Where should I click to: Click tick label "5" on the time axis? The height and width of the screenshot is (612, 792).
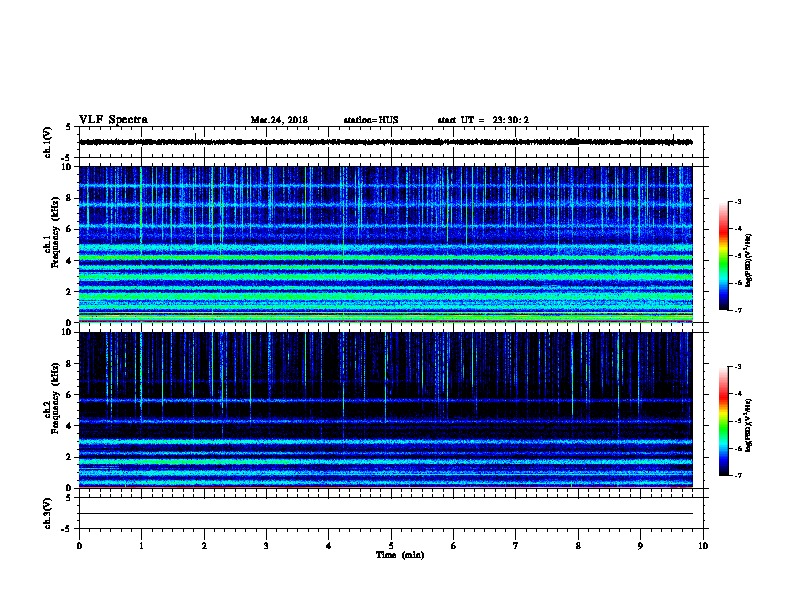[391, 545]
